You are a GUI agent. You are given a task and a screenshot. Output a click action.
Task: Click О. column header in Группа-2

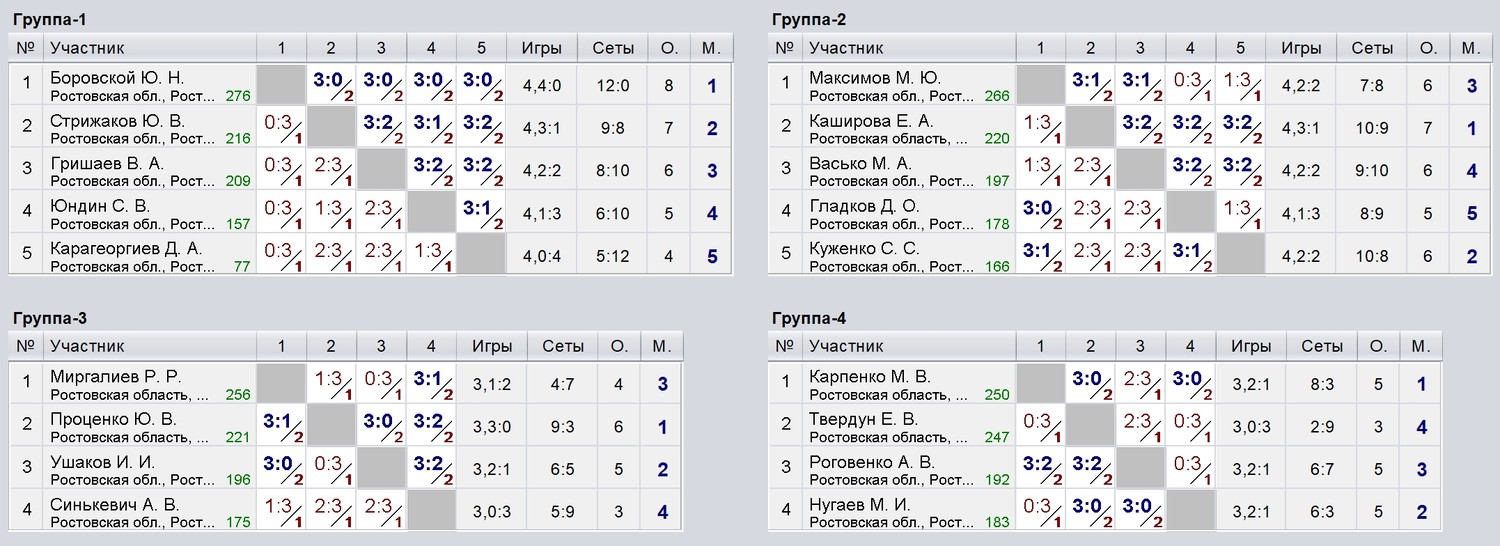coord(1428,47)
